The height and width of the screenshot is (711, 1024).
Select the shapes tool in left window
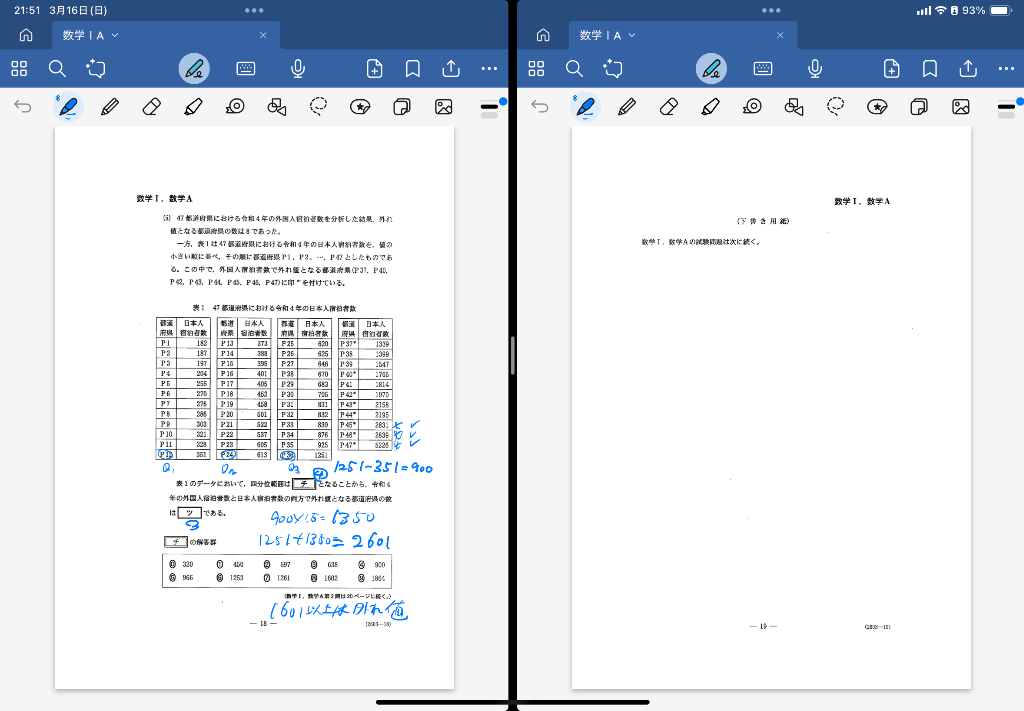[x=277, y=106]
